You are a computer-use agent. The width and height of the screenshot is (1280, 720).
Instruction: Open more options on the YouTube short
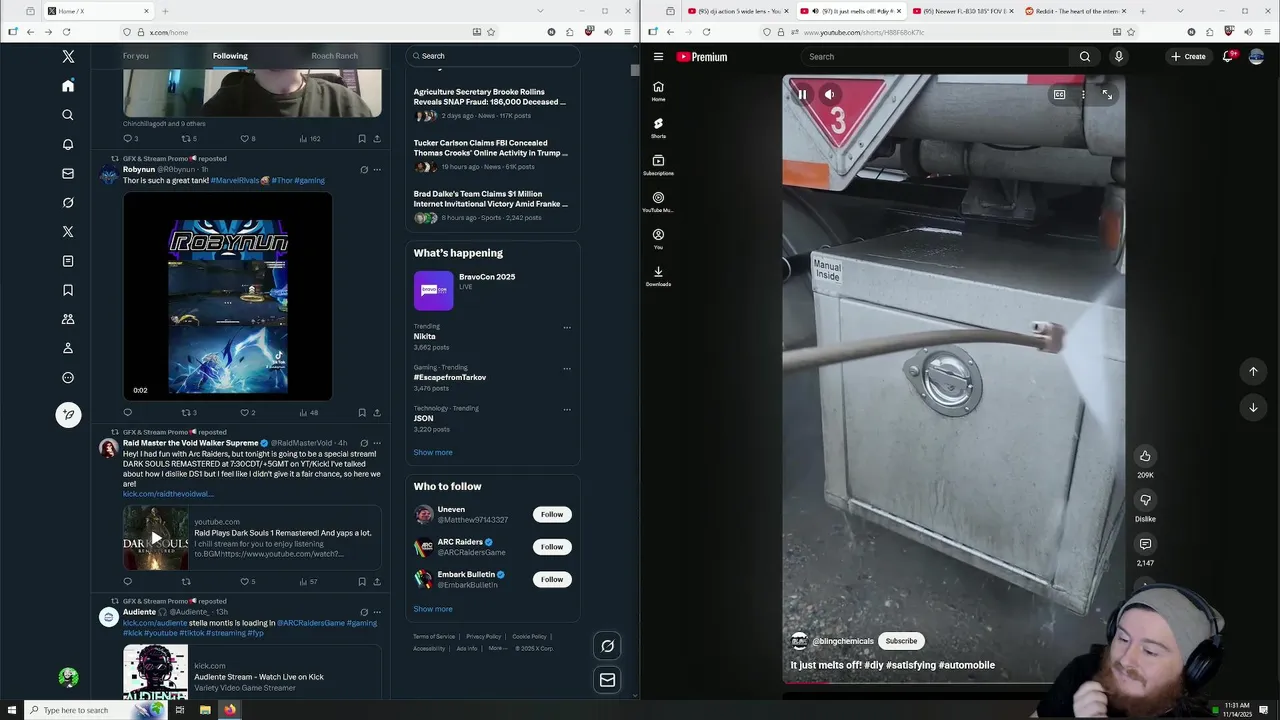[1083, 95]
